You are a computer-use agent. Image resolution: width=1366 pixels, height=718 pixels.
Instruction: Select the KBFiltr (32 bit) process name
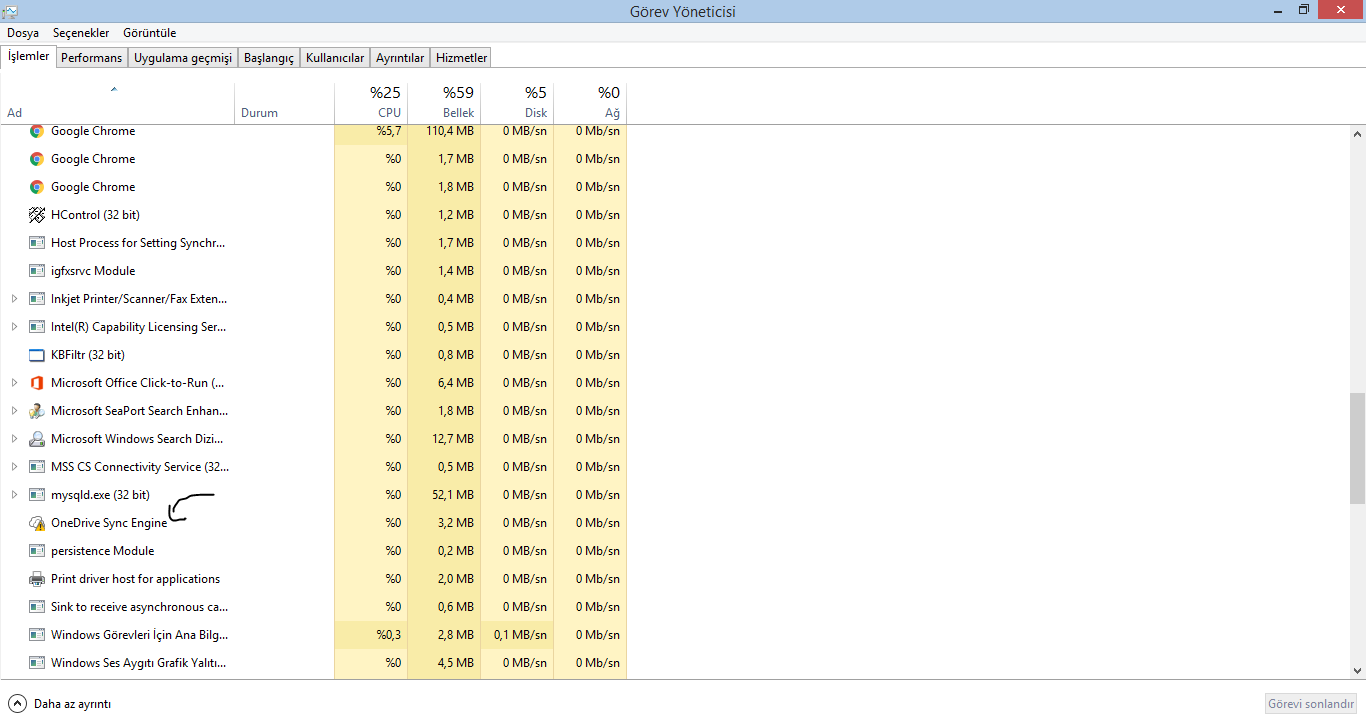pyautogui.click(x=88, y=355)
